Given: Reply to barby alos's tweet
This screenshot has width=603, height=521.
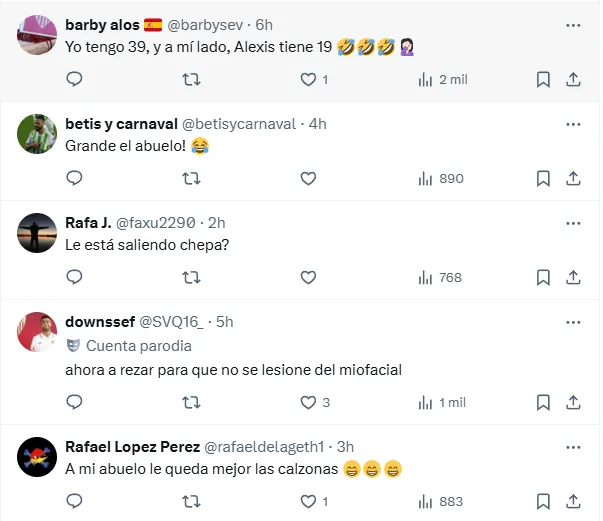Looking at the screenshot, I should [74, 80].
